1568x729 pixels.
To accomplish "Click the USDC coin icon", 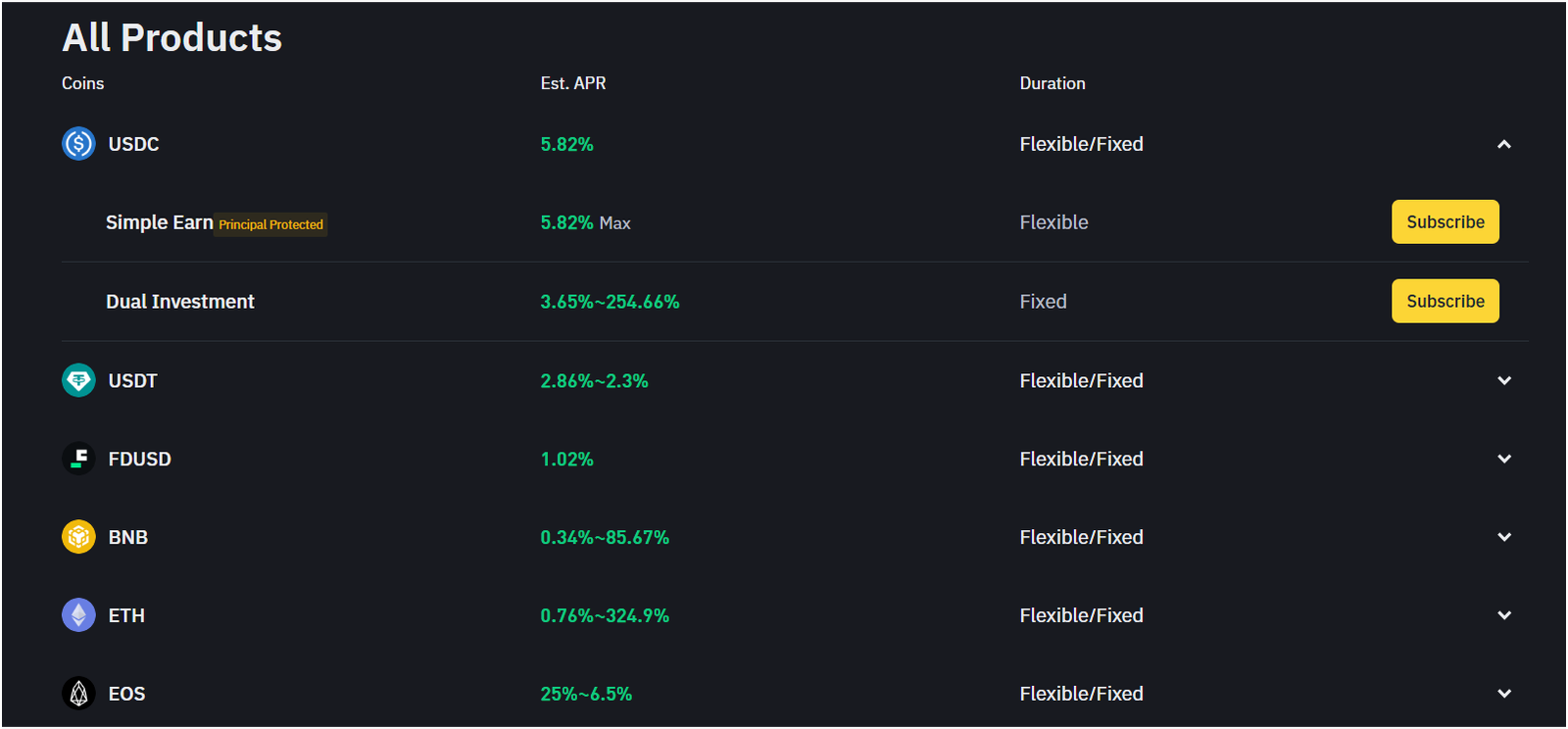I will point(78,144).
